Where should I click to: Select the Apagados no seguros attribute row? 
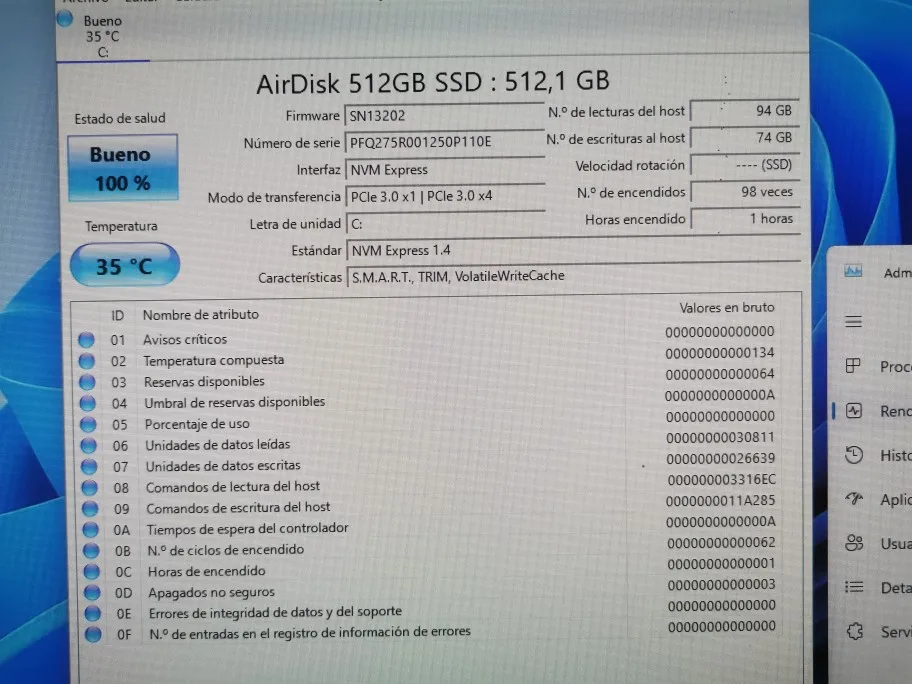coord(211,592)
